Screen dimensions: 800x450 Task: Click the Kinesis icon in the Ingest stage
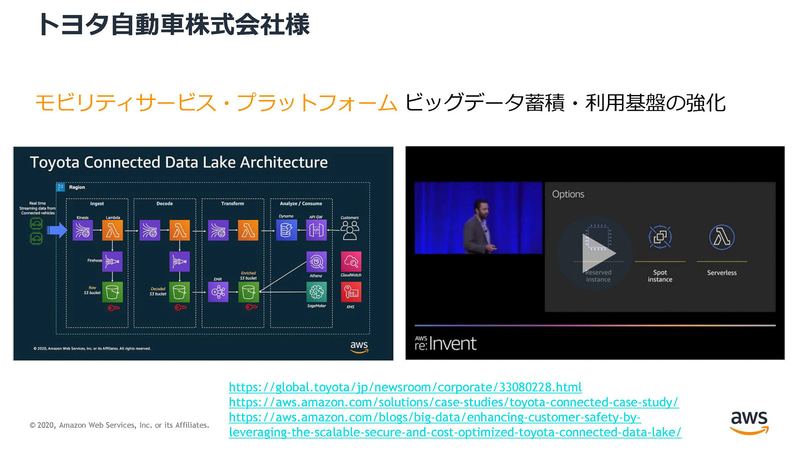(x=83, y=231)
